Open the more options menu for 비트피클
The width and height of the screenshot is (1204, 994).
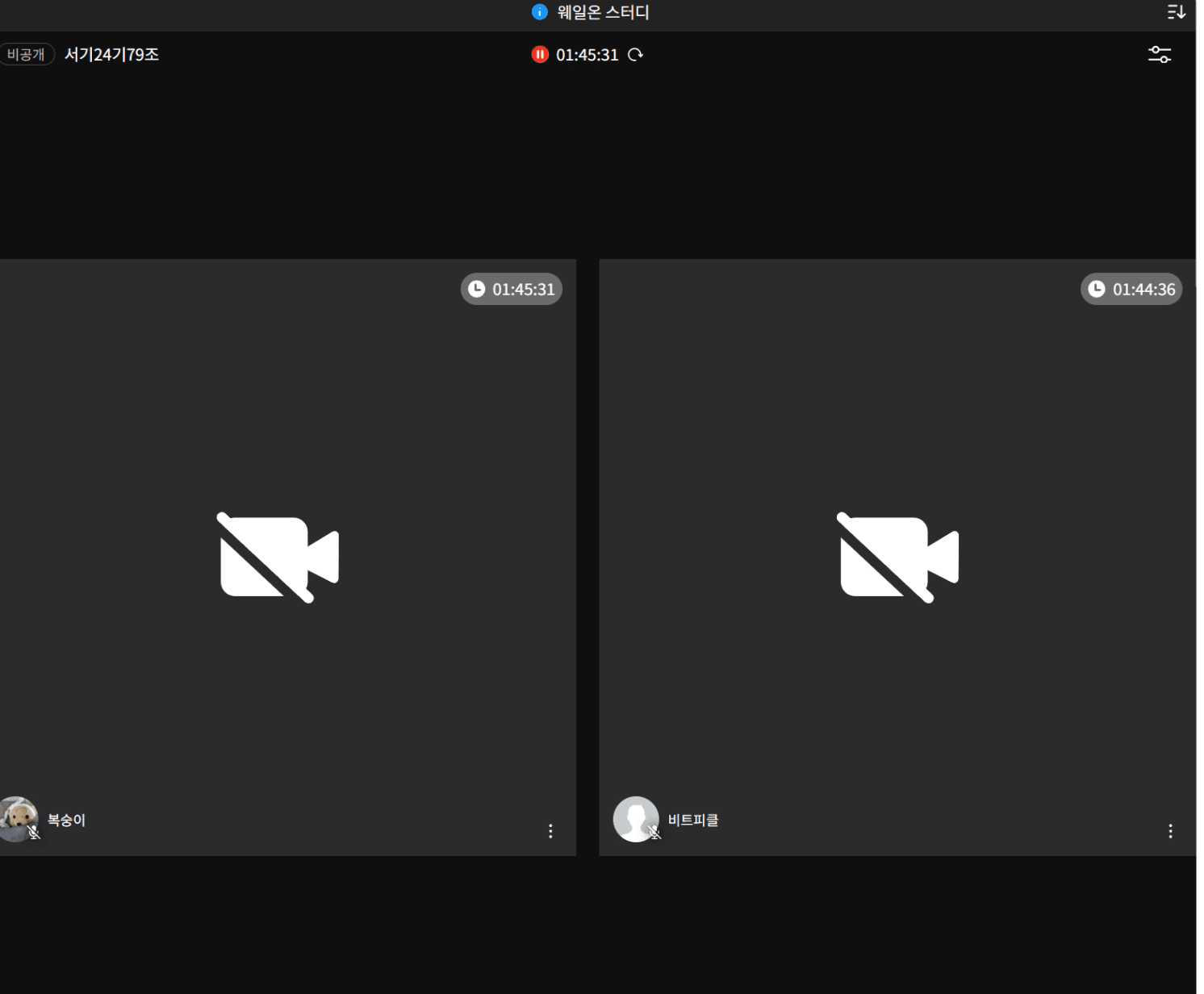[1170, 831]
